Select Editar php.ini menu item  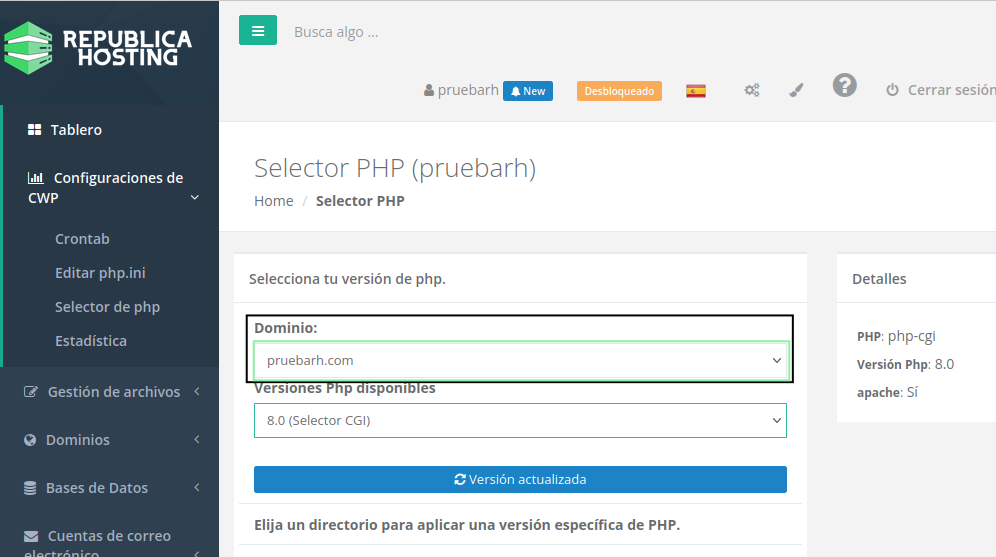[100, 273]
